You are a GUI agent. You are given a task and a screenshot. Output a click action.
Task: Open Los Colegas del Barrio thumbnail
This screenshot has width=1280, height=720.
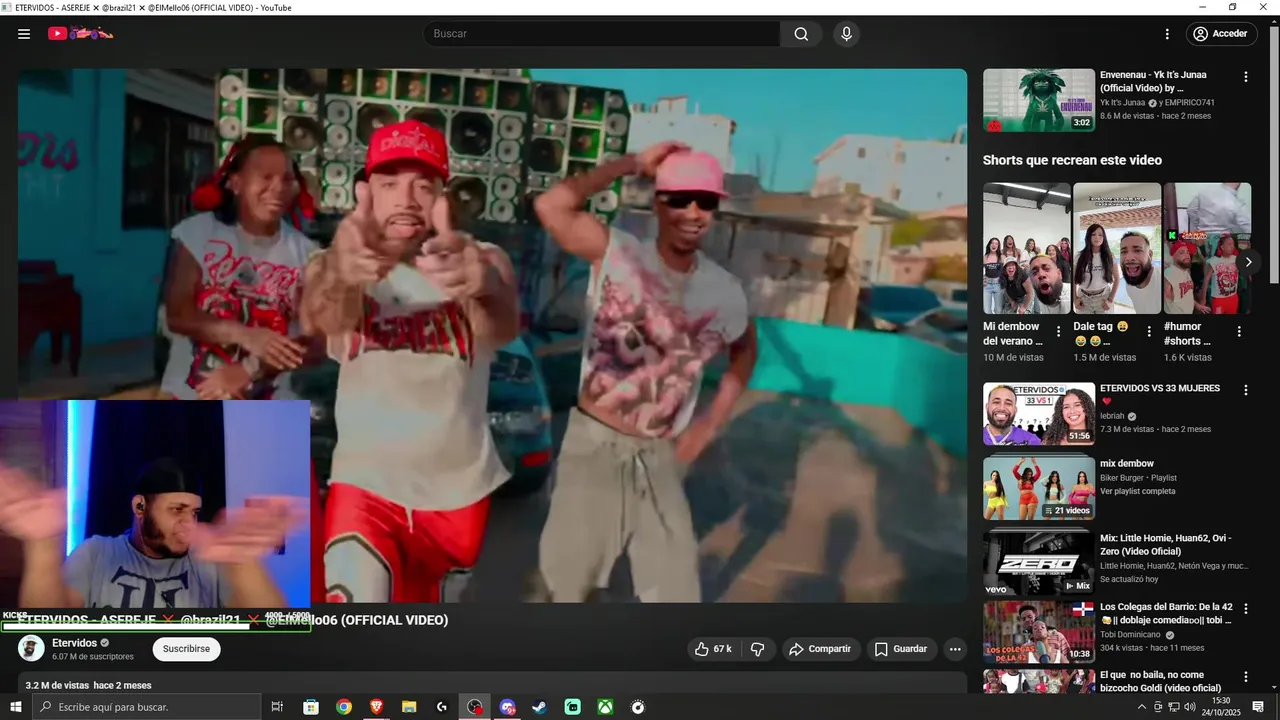click(1039, 632)
